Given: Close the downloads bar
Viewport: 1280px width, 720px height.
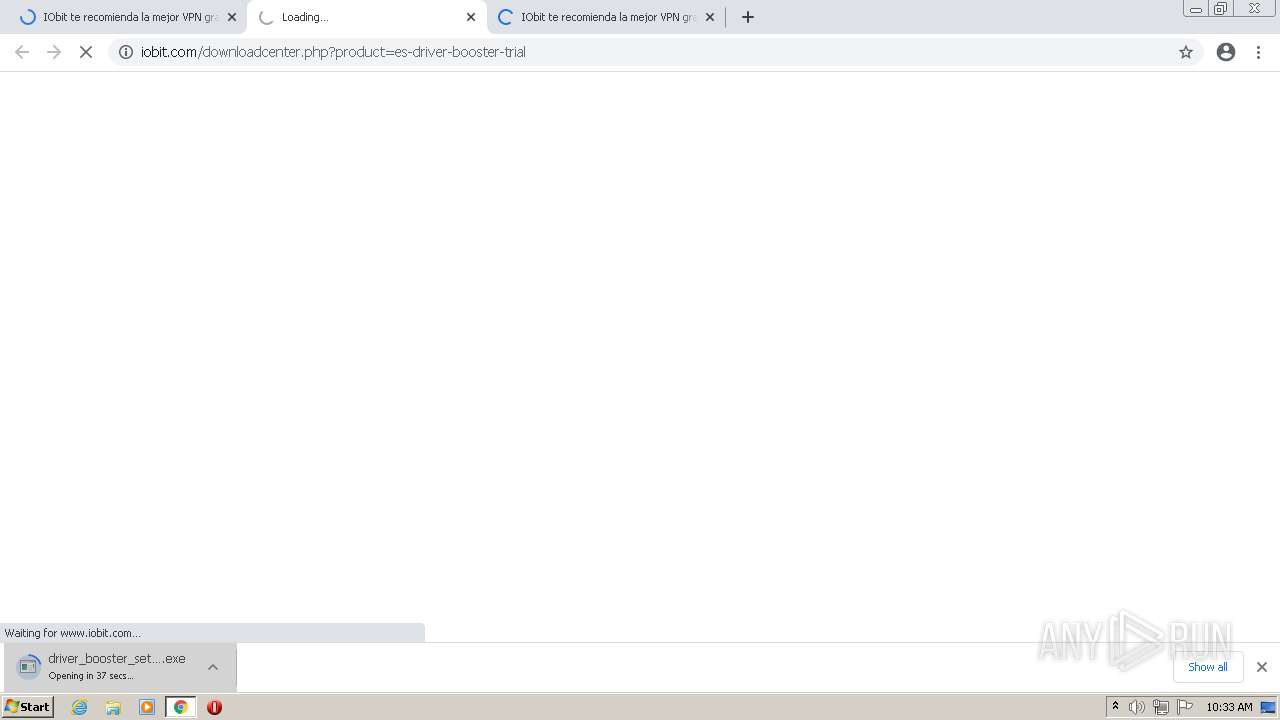Looking at the screenshot, I should [x=1262, y=667].
